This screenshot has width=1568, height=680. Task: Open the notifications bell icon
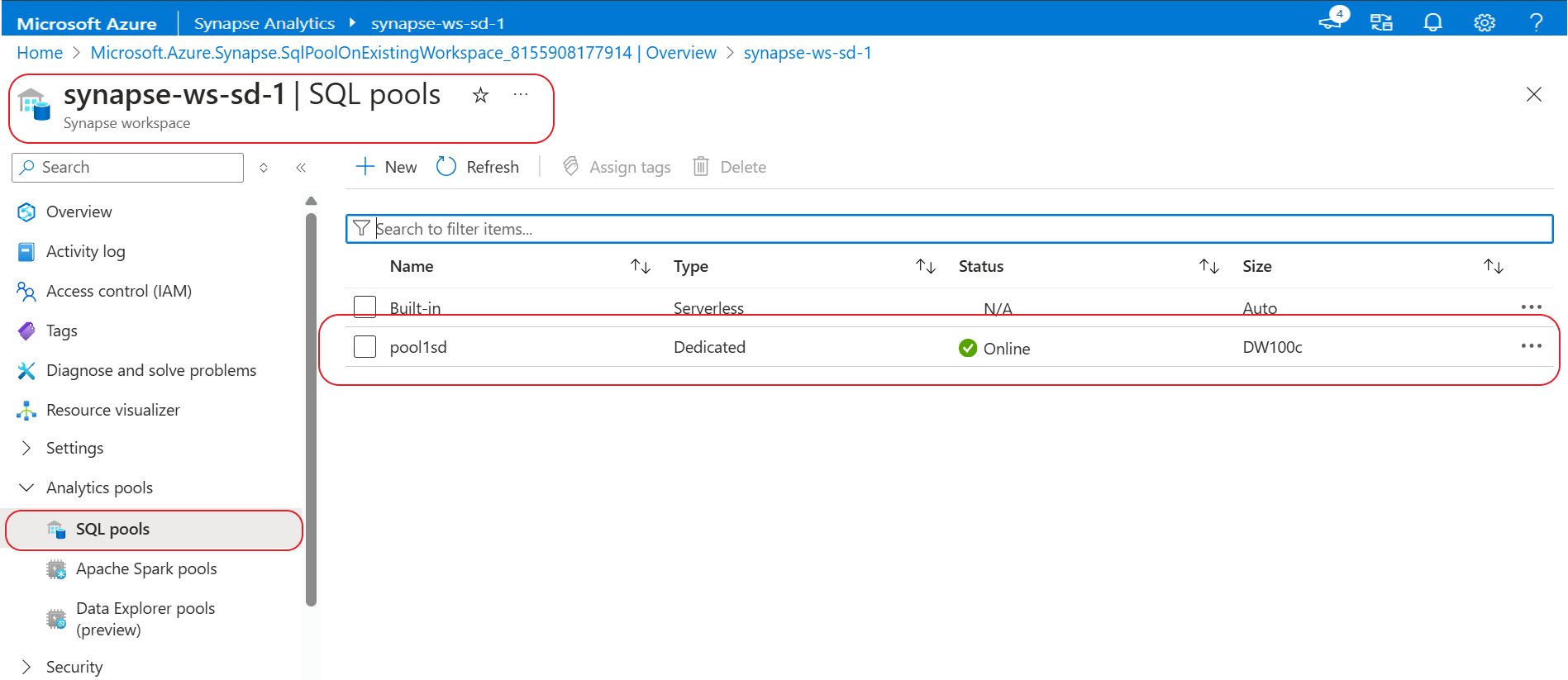[x=1432, y=22]
